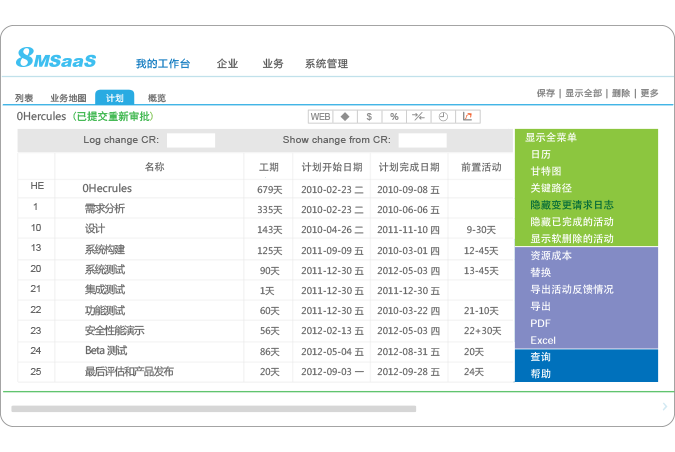Image resolution: width=675 pixels, height=452 pixels.
Task: Focus the Show change from CR field
Action: pyautogui.click(x=422, y=140)
